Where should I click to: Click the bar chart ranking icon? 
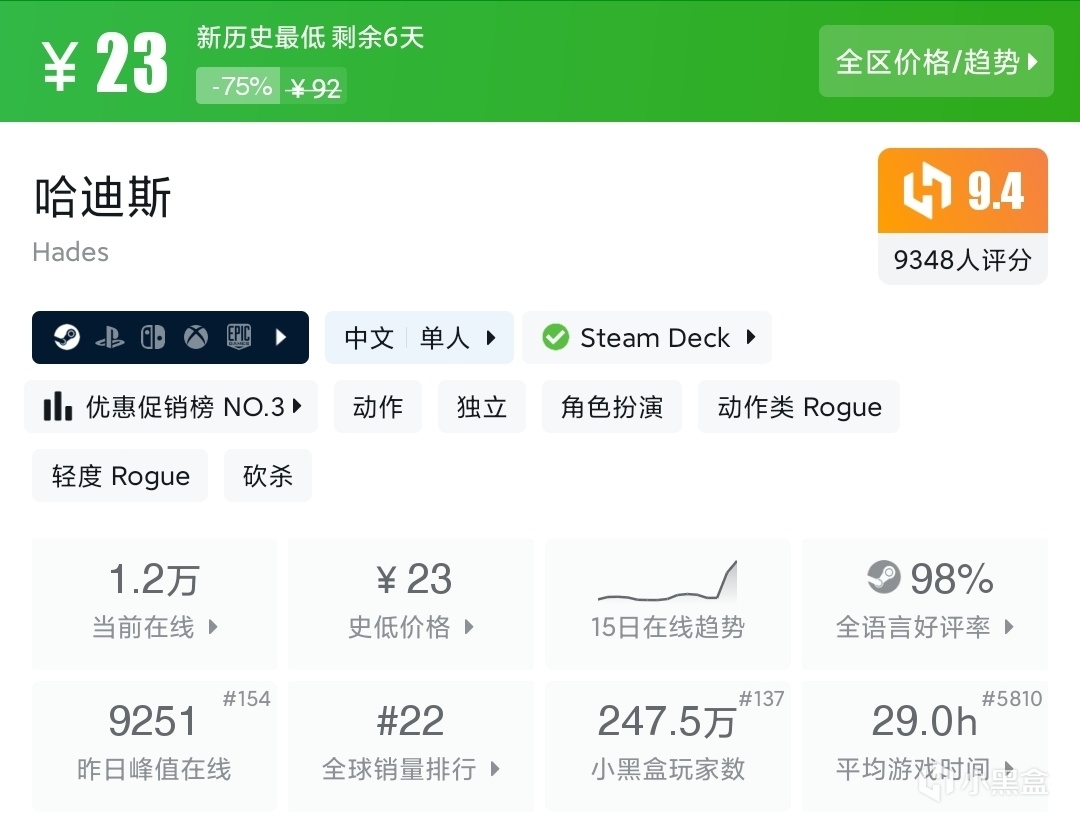coord(58,407)
